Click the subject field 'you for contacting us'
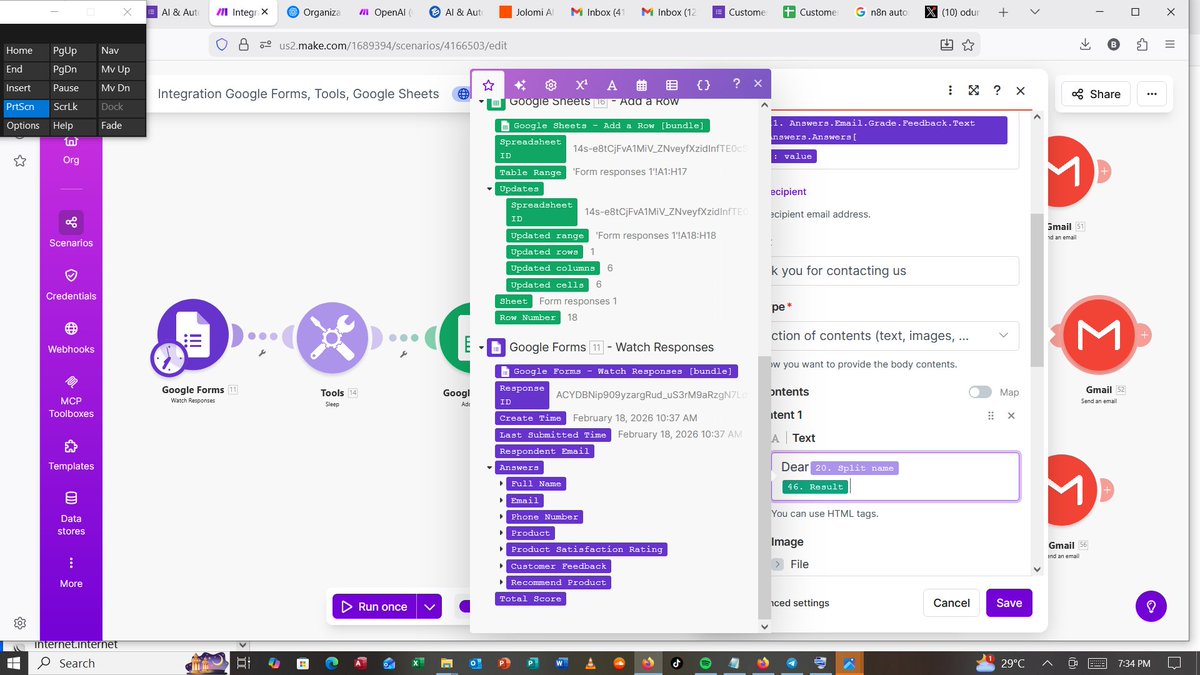1200x675 pixels. coord(893,271)
